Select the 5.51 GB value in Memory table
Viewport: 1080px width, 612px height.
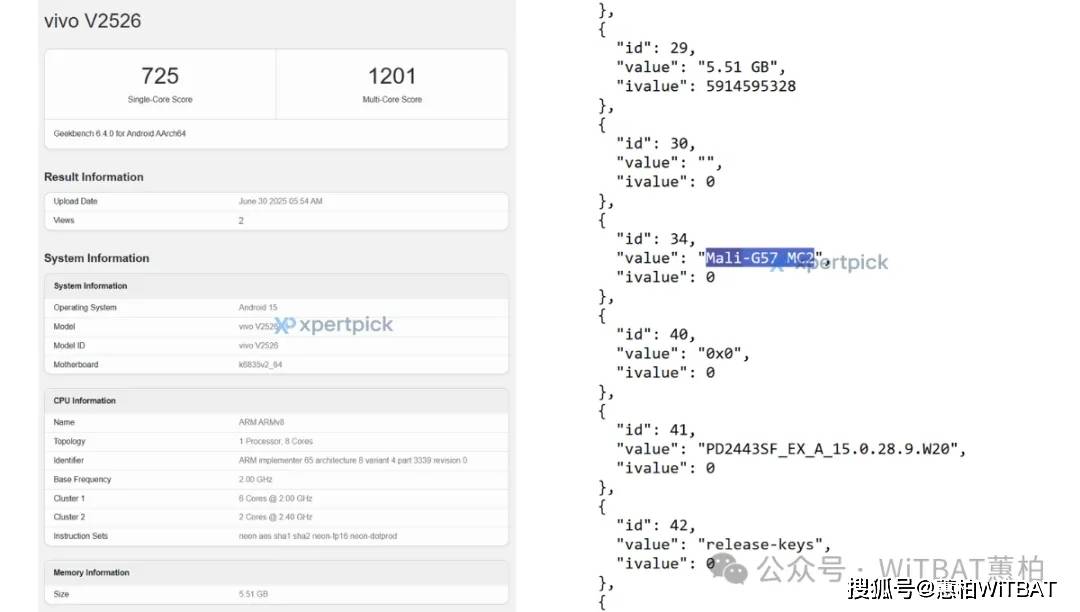tap(253, 594)
